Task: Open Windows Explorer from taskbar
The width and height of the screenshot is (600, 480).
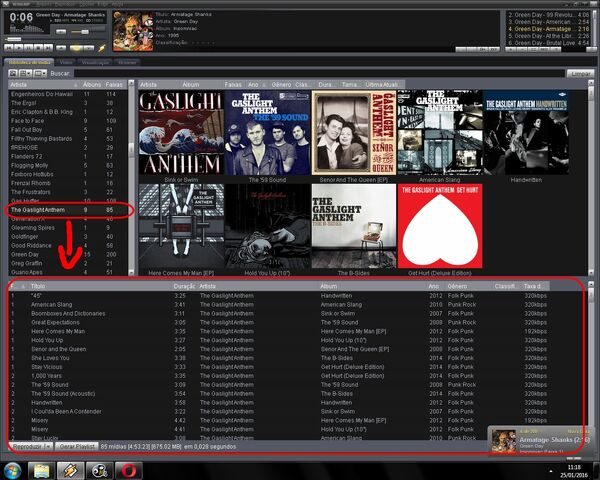Action: coord(41,471)
